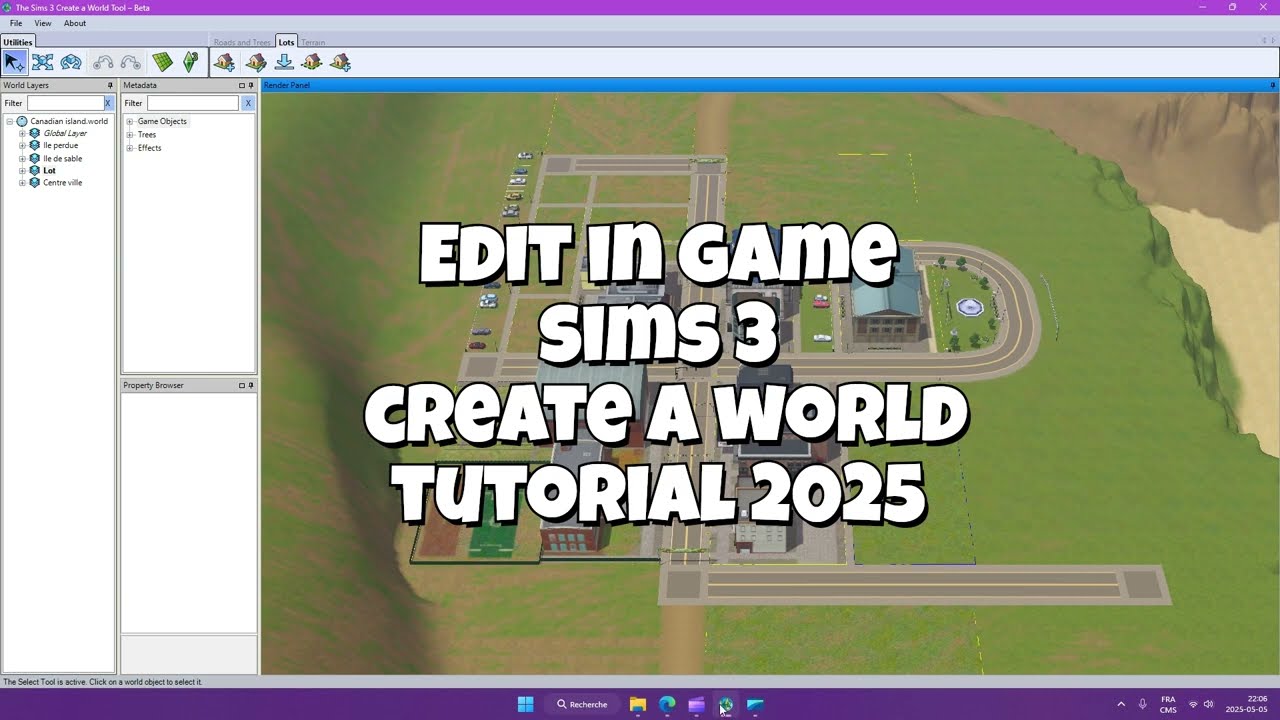Screen dimensions: 1280x720
Task: Click the FRA CMS language indicator
Action: (1168, 704)
